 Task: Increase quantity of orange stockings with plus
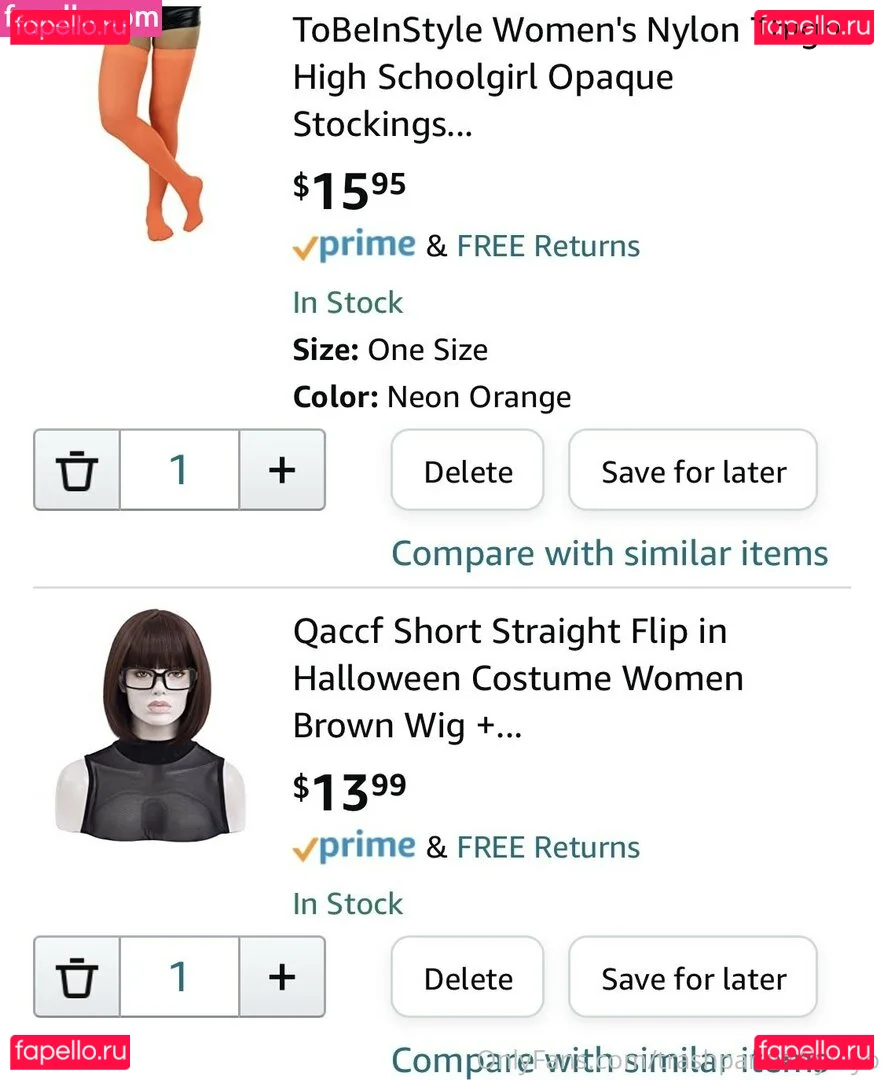pos(282,470)
